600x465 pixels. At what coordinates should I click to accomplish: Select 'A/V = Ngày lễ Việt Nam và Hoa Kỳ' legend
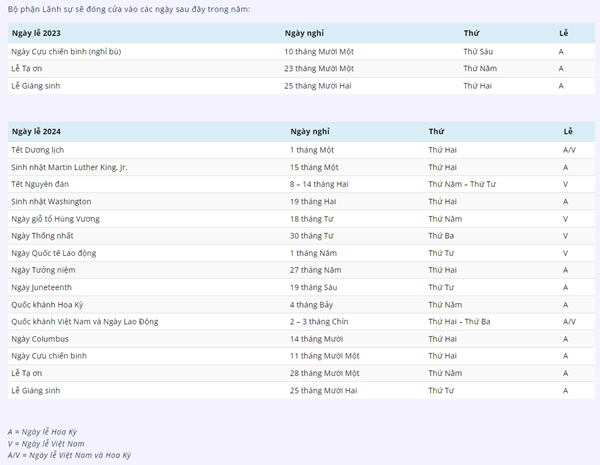coord(69,455)
